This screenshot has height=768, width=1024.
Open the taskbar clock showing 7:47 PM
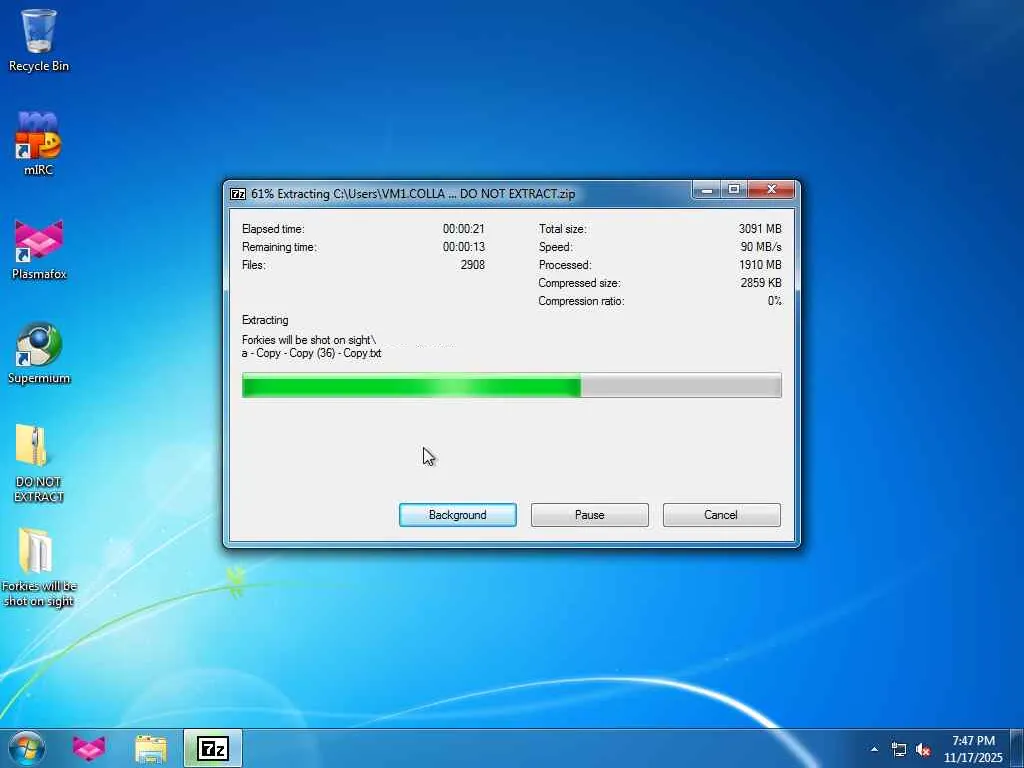tap(973, 748)
